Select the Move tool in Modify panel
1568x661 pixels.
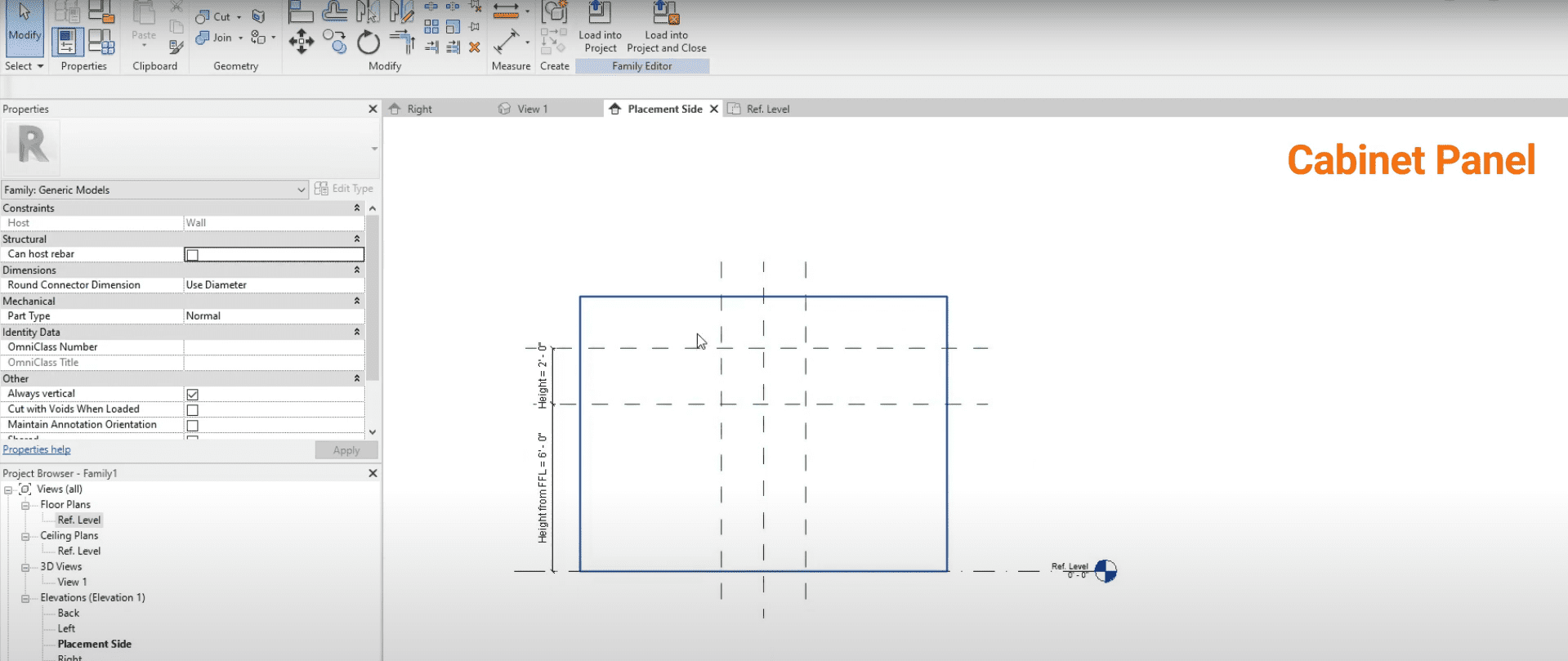pyautogui.click(x=301, y=41)
